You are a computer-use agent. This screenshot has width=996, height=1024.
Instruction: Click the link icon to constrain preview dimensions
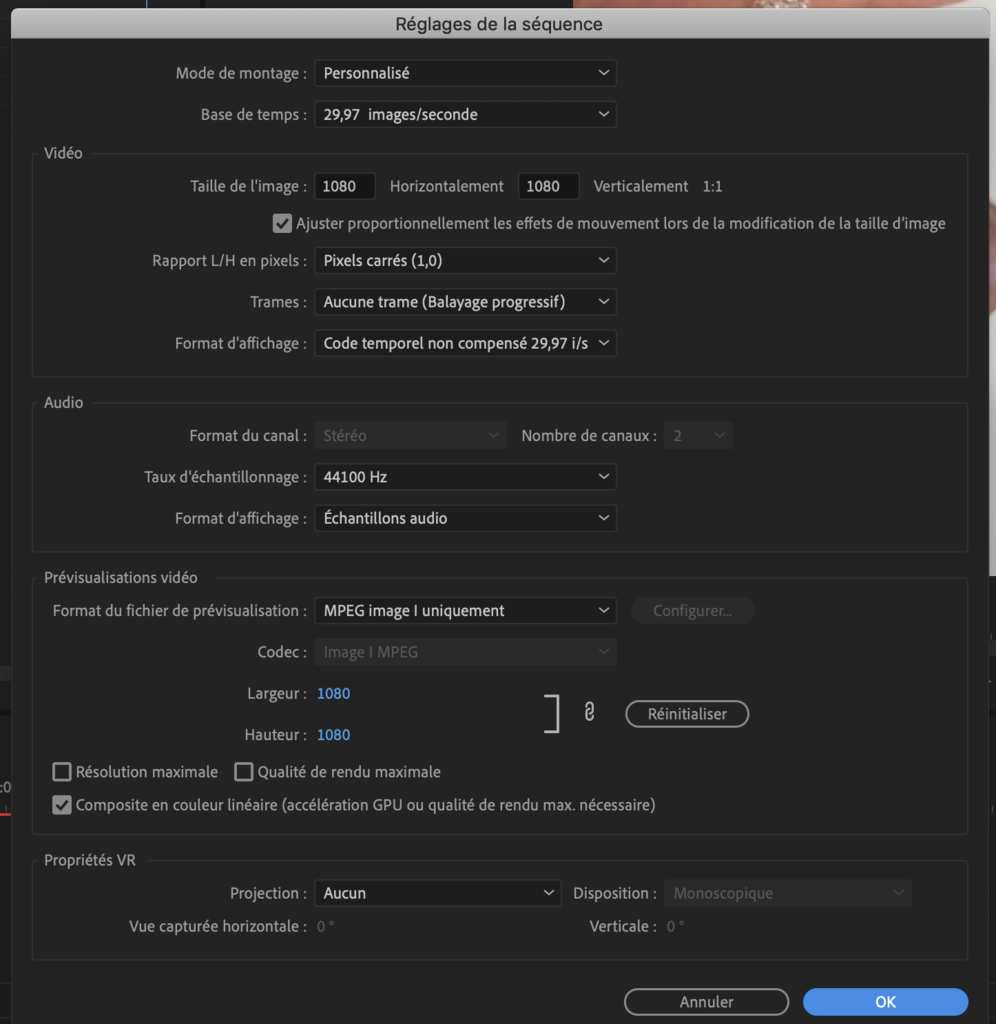[589, 713]
